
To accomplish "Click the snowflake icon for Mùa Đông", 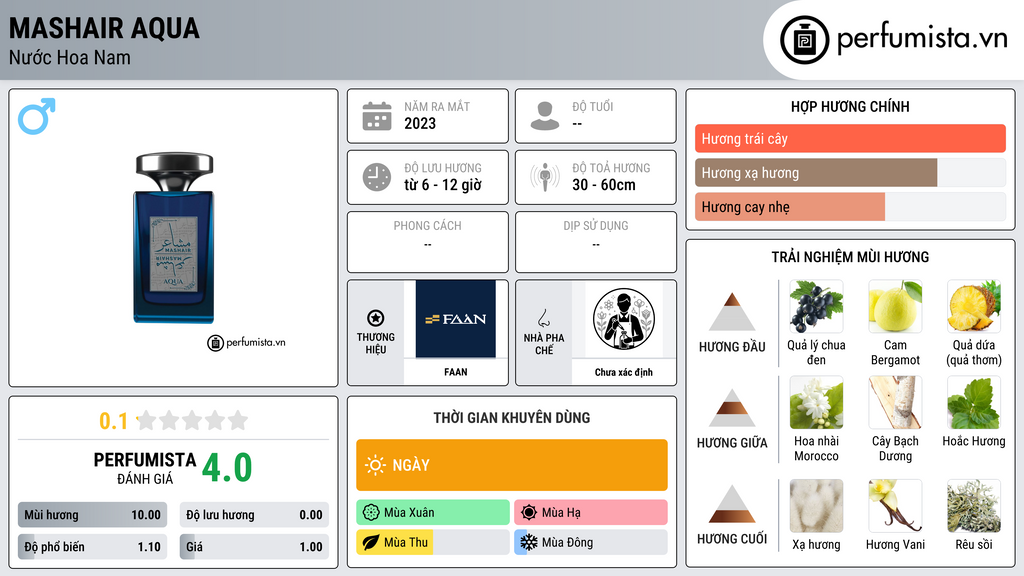I will tap(529, 543).
